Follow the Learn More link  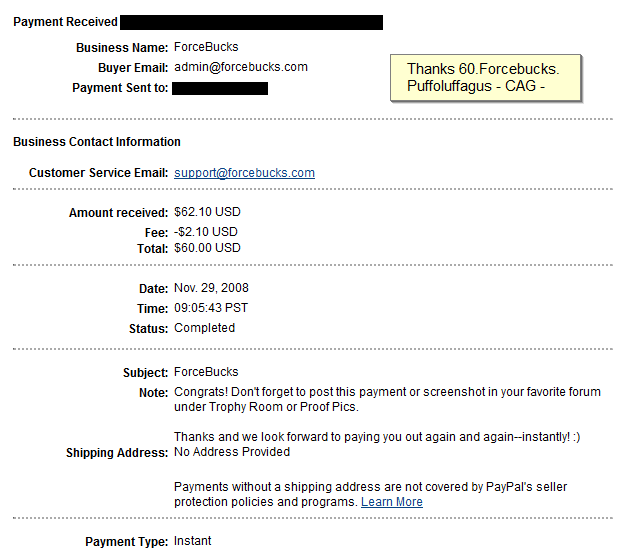click(x=392, y=502)
